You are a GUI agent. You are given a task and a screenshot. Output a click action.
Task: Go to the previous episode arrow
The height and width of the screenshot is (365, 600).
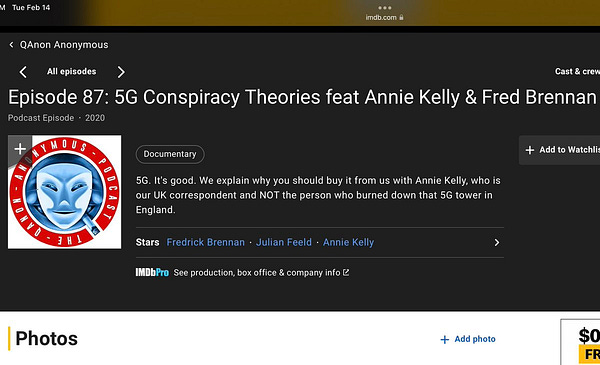[x=23, y=72]
